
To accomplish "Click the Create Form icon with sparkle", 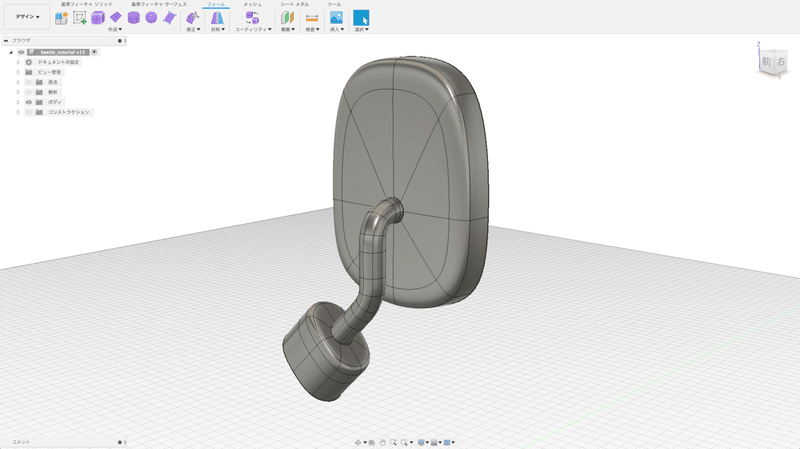I will 61,18.
